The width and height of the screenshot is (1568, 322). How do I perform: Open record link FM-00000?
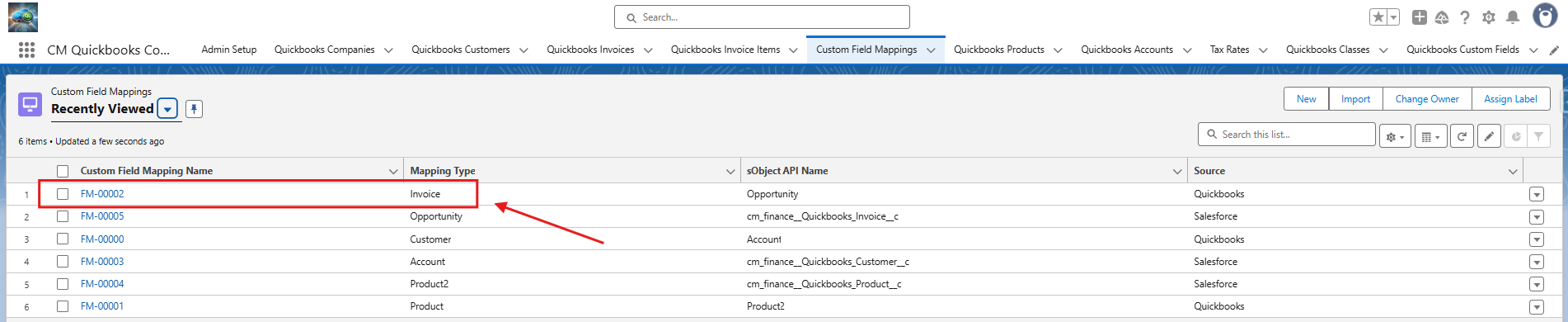102,239
